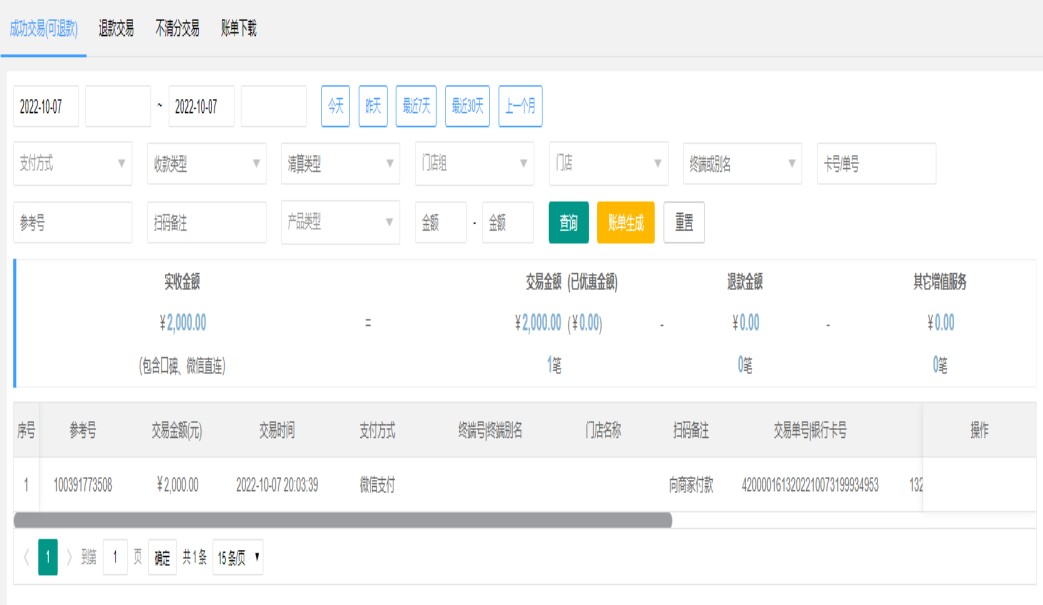Switch to the 退款交易 tab
Image resolution: width=1043 pixels, height=605 pixels.
point(116,29)
